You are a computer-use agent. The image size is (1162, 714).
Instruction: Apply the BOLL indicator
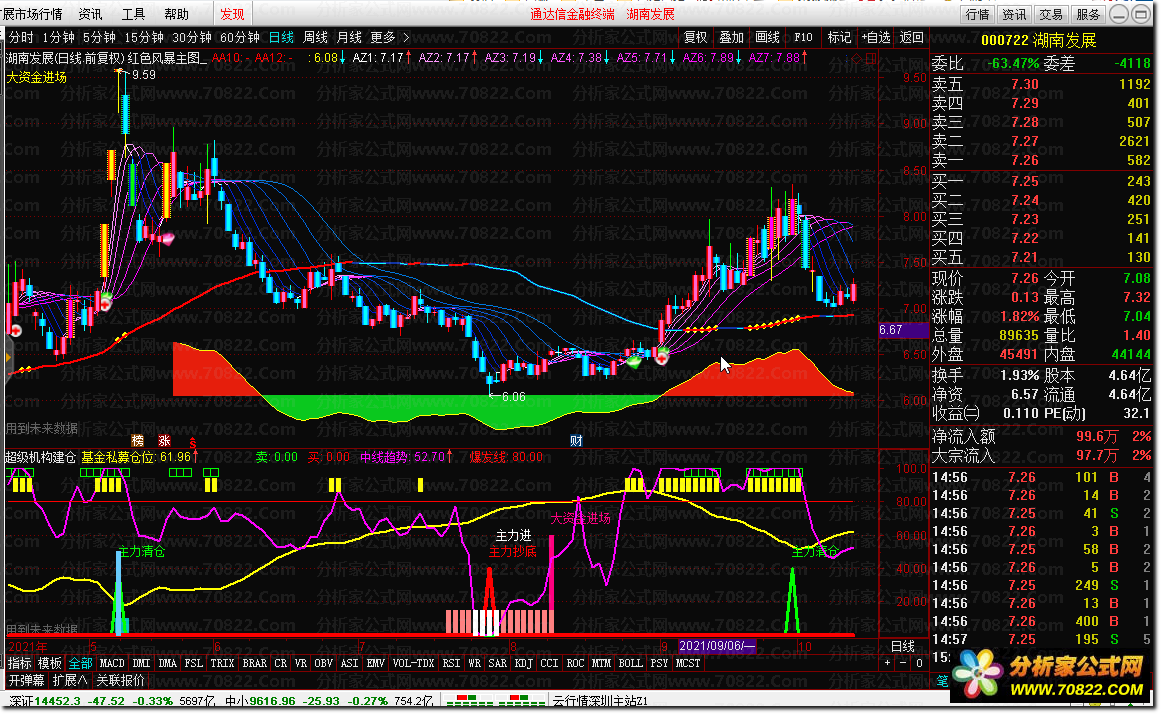(x=631, y=663)
